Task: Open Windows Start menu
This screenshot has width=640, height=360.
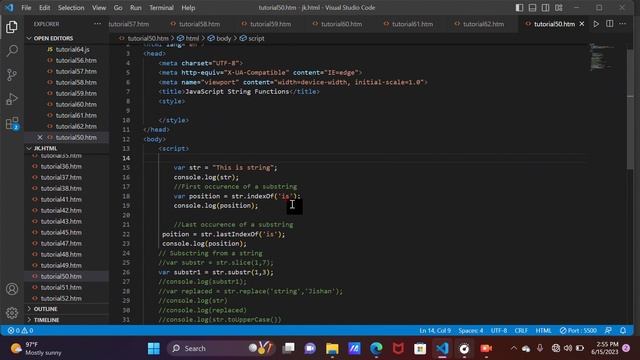Action: (154, 349)
